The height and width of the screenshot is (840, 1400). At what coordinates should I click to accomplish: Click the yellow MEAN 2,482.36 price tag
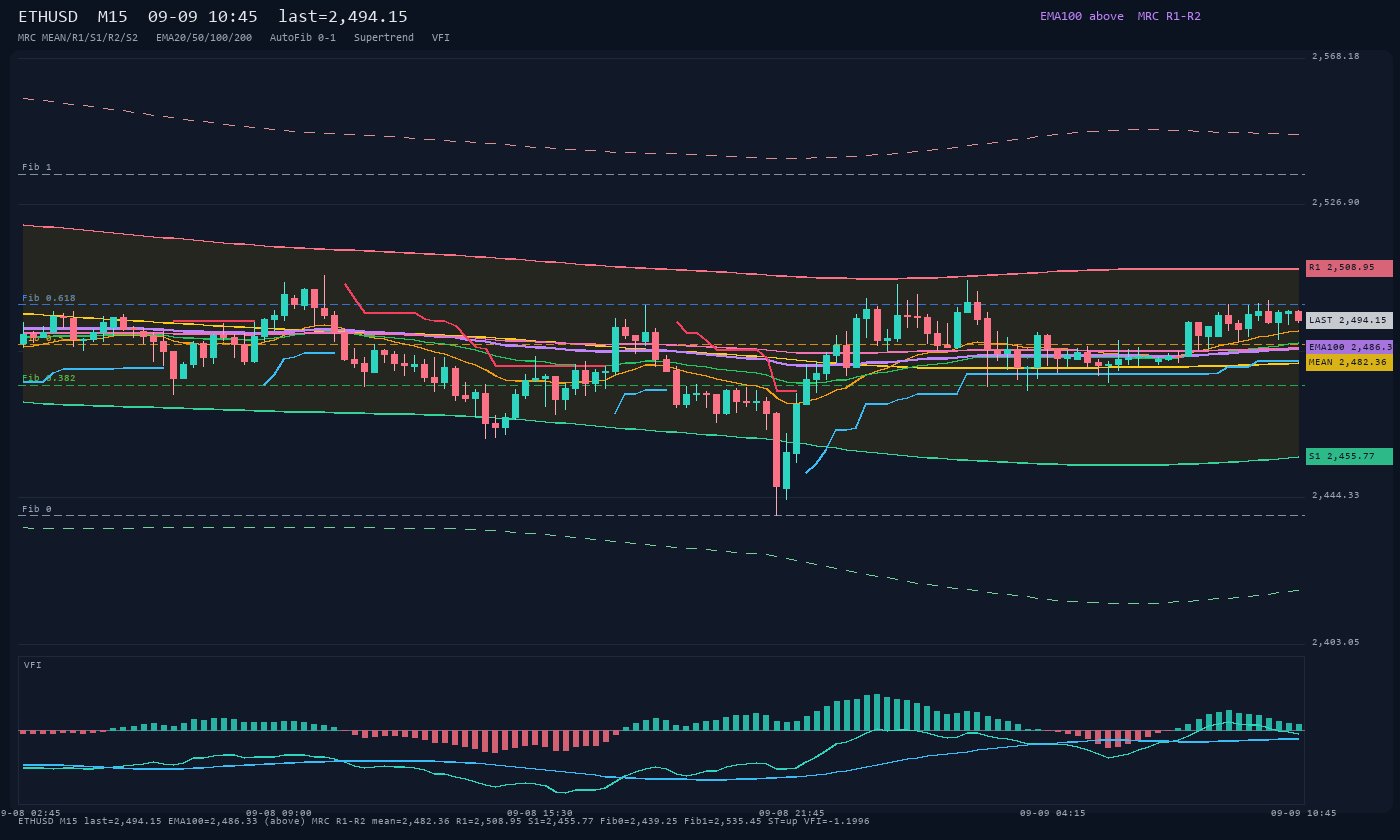[1349, 362]
